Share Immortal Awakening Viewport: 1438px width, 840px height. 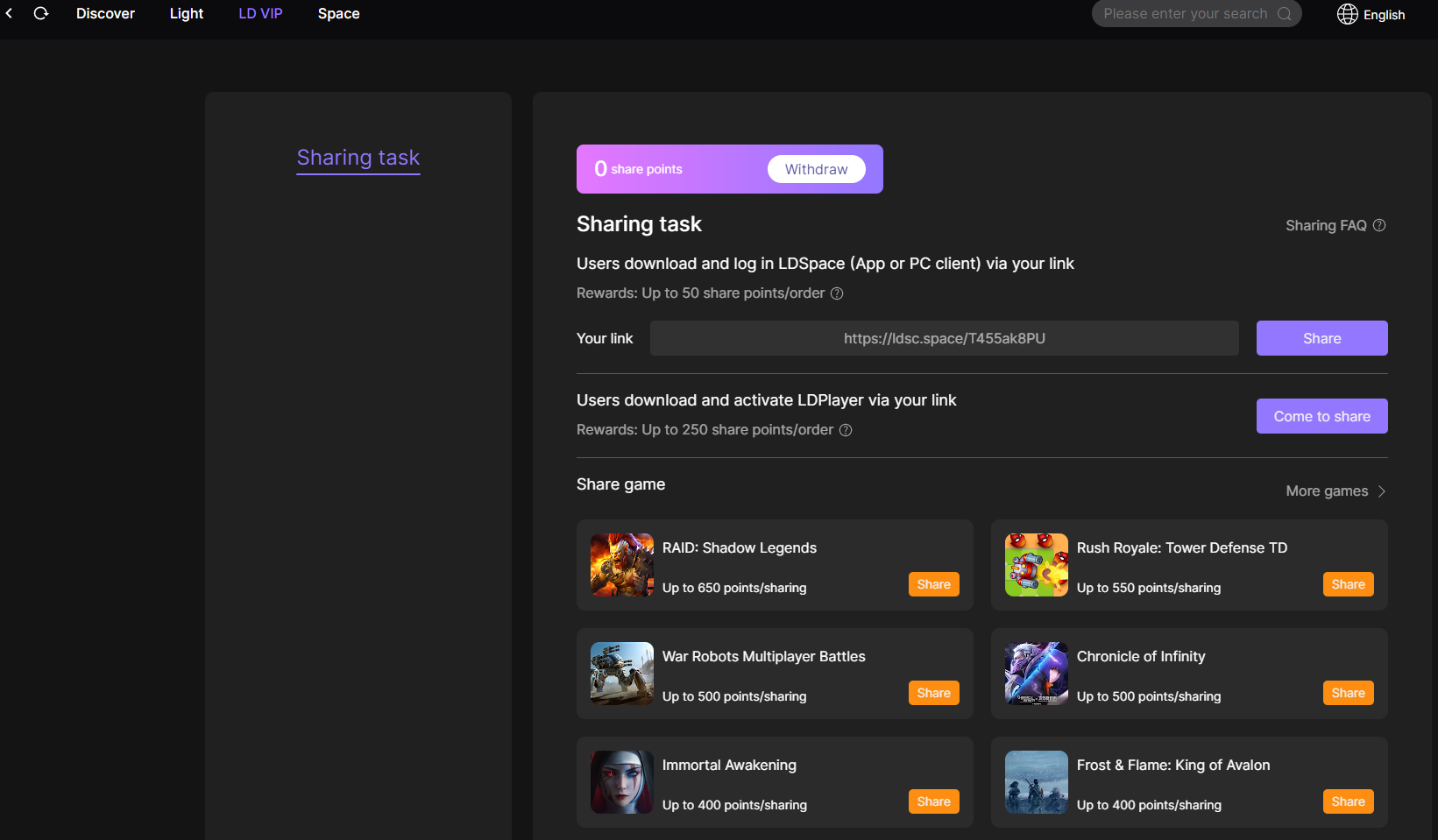click(x=934, y=801)
